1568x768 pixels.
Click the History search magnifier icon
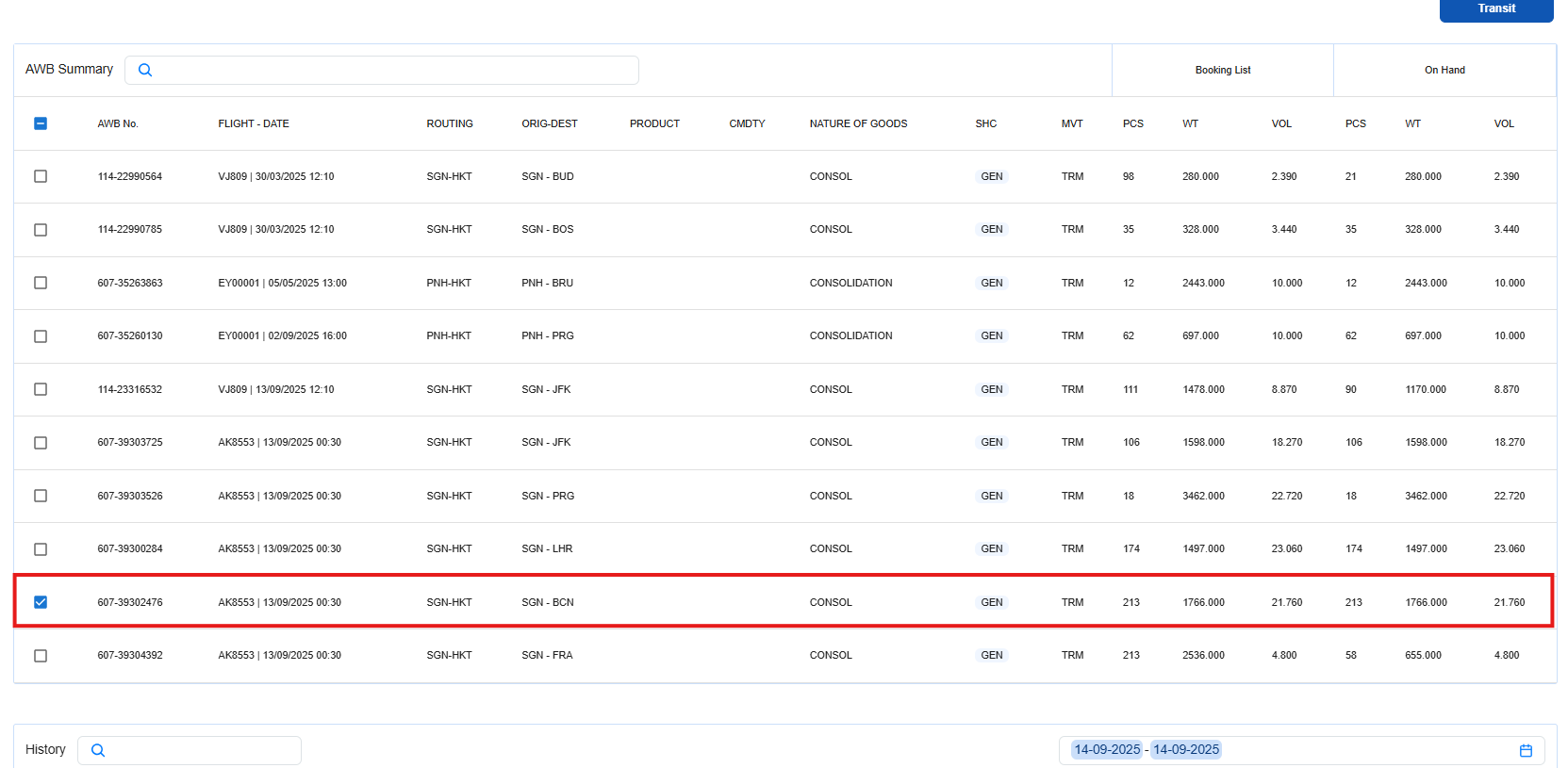98,750
